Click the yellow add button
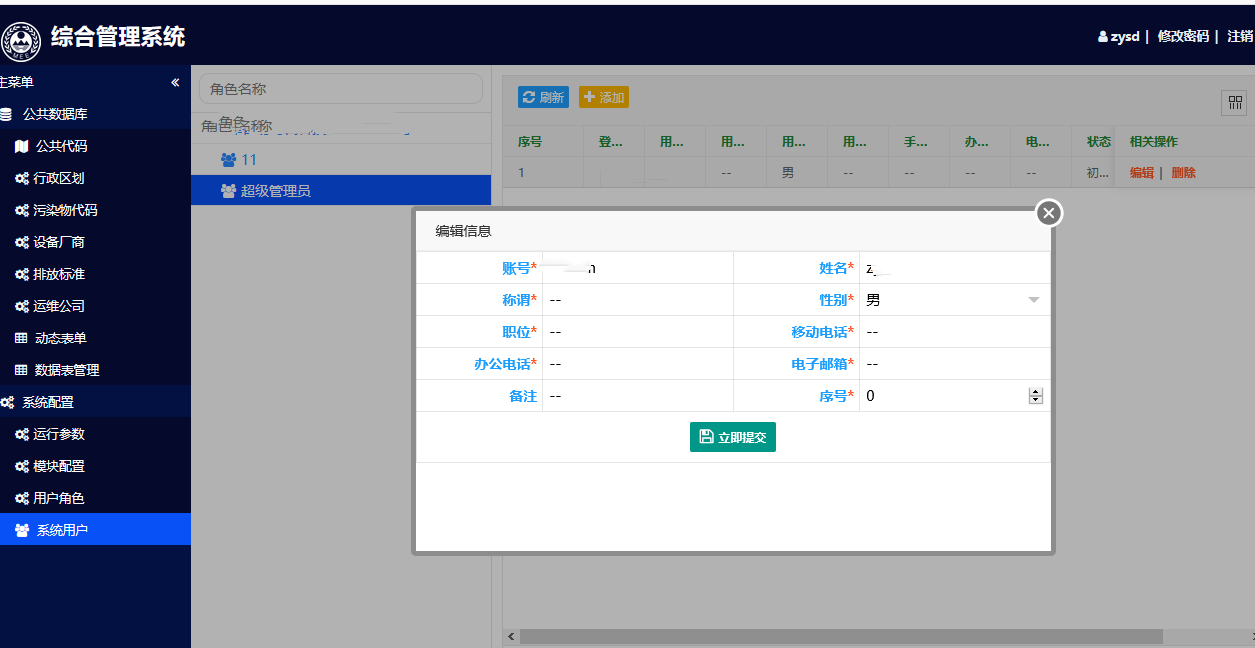Image resolution: width=1255 pixels, height=648 pixels. coord(604,97)
